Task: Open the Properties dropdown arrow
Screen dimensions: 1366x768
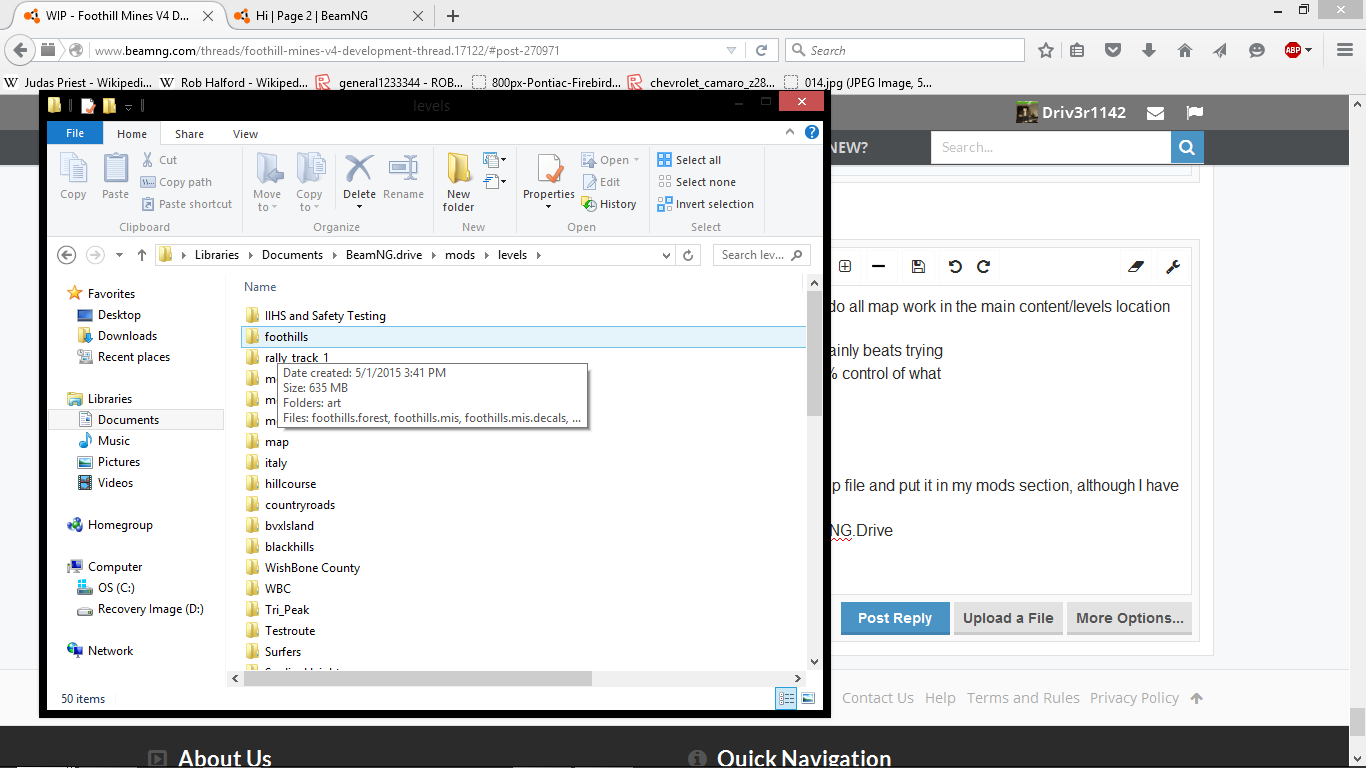Action: tap(548, 207)
